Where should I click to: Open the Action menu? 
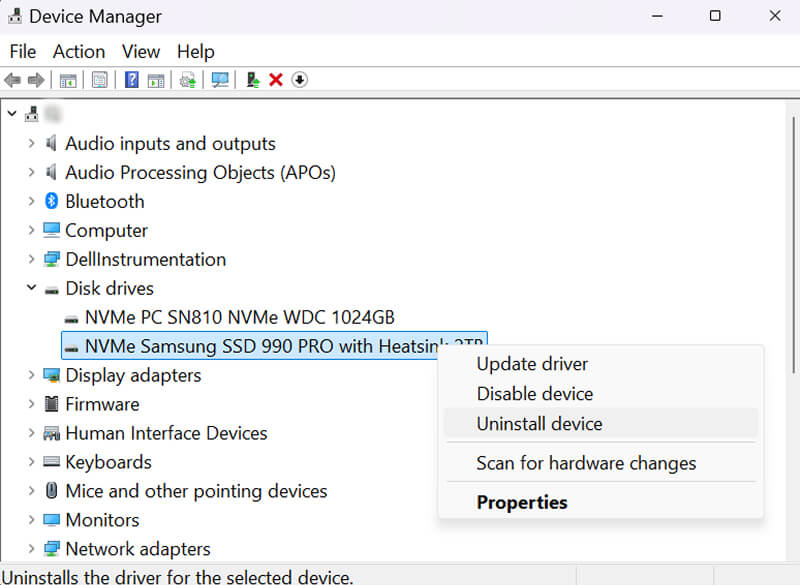(x=79, y=51)
